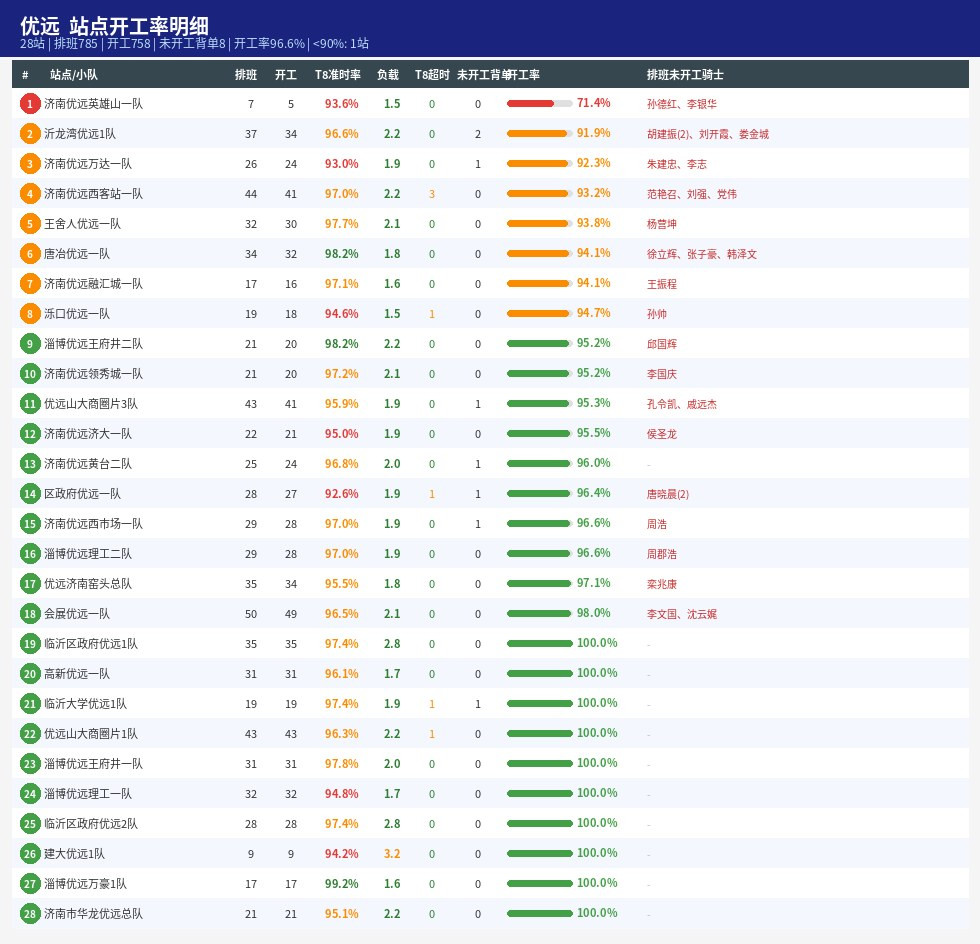Select station name 优远山大商圈片3队
Viewport: 980px width, 944px height.
(91, 404)
